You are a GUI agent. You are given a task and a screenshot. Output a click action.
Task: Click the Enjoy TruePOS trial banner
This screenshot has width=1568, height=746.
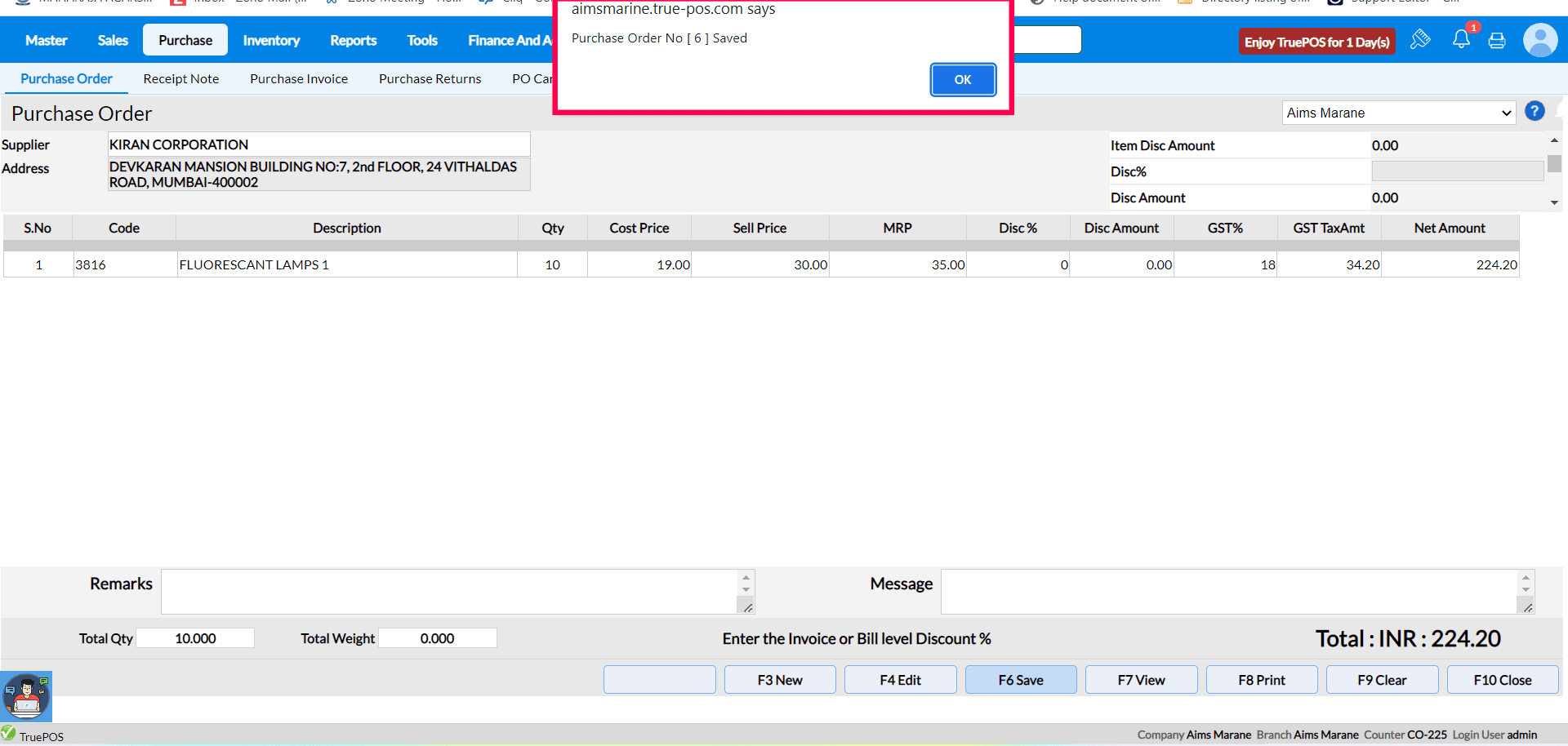pos(1317,42)
